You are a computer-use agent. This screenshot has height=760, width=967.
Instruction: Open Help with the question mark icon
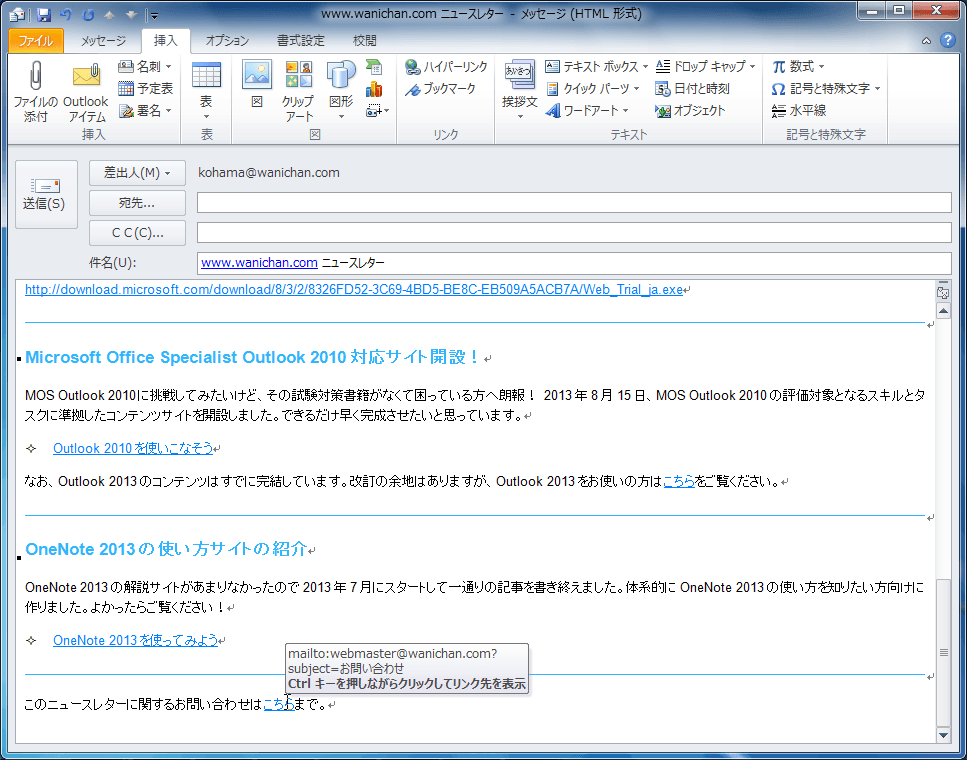pyautogui.click(x=948, y=41)
